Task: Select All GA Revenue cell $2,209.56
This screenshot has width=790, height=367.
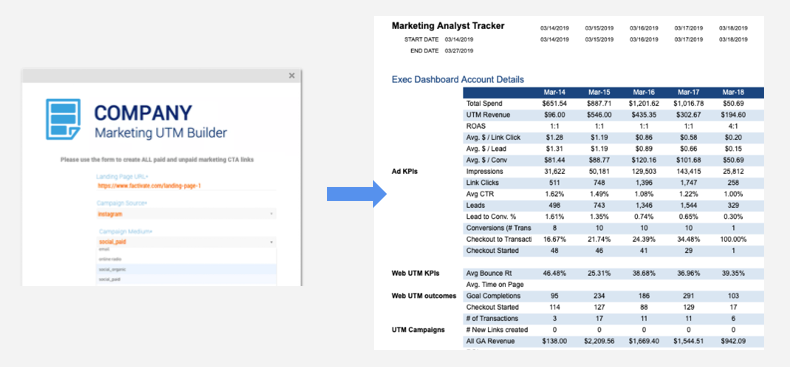Action: (600, 341)
